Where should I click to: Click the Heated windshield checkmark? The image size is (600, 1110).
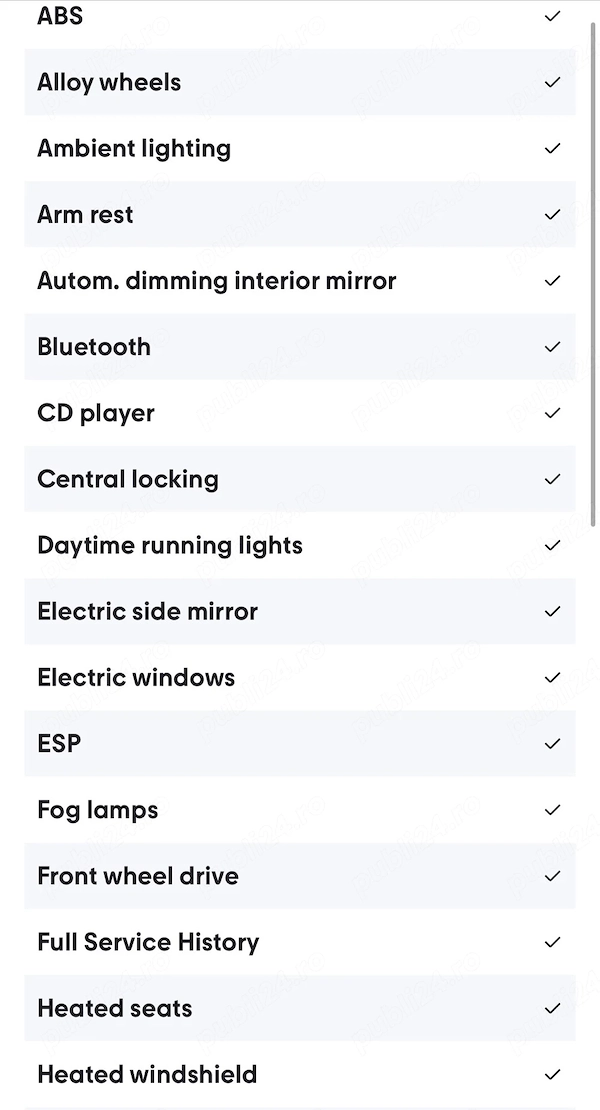coord(553,1075)
